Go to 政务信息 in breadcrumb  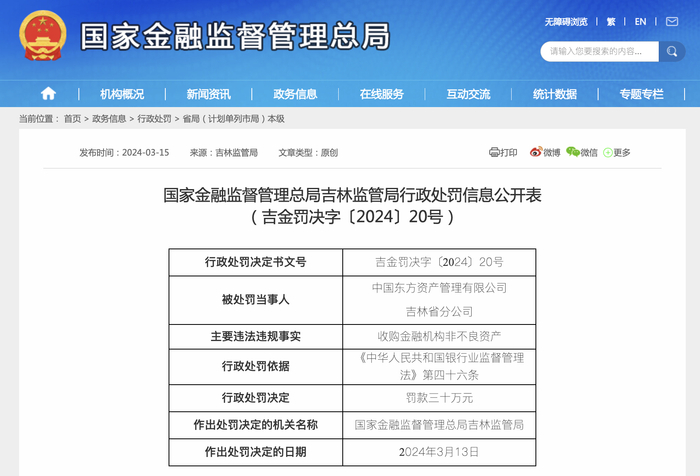coord(109,119)
